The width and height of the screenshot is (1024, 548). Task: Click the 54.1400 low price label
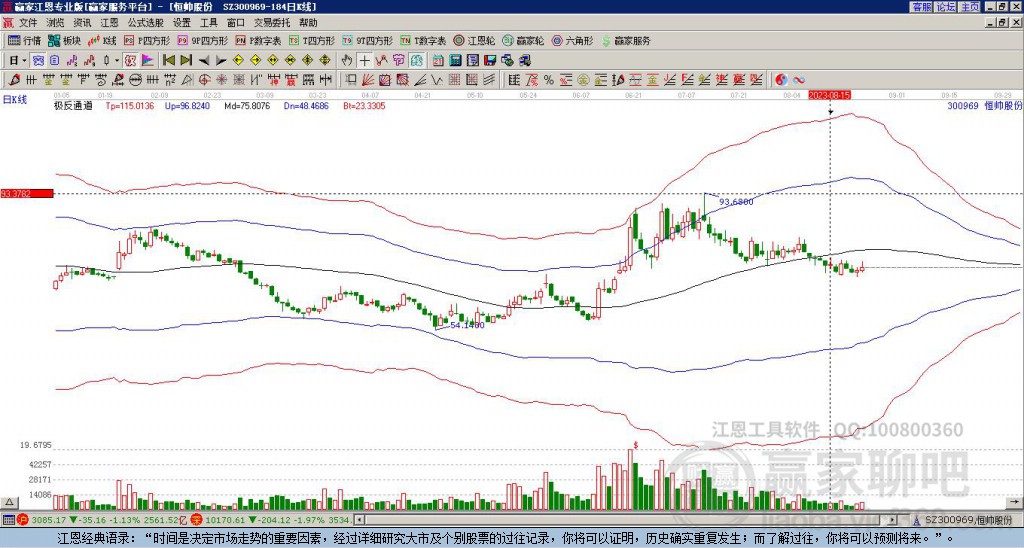tap(468, 325)
